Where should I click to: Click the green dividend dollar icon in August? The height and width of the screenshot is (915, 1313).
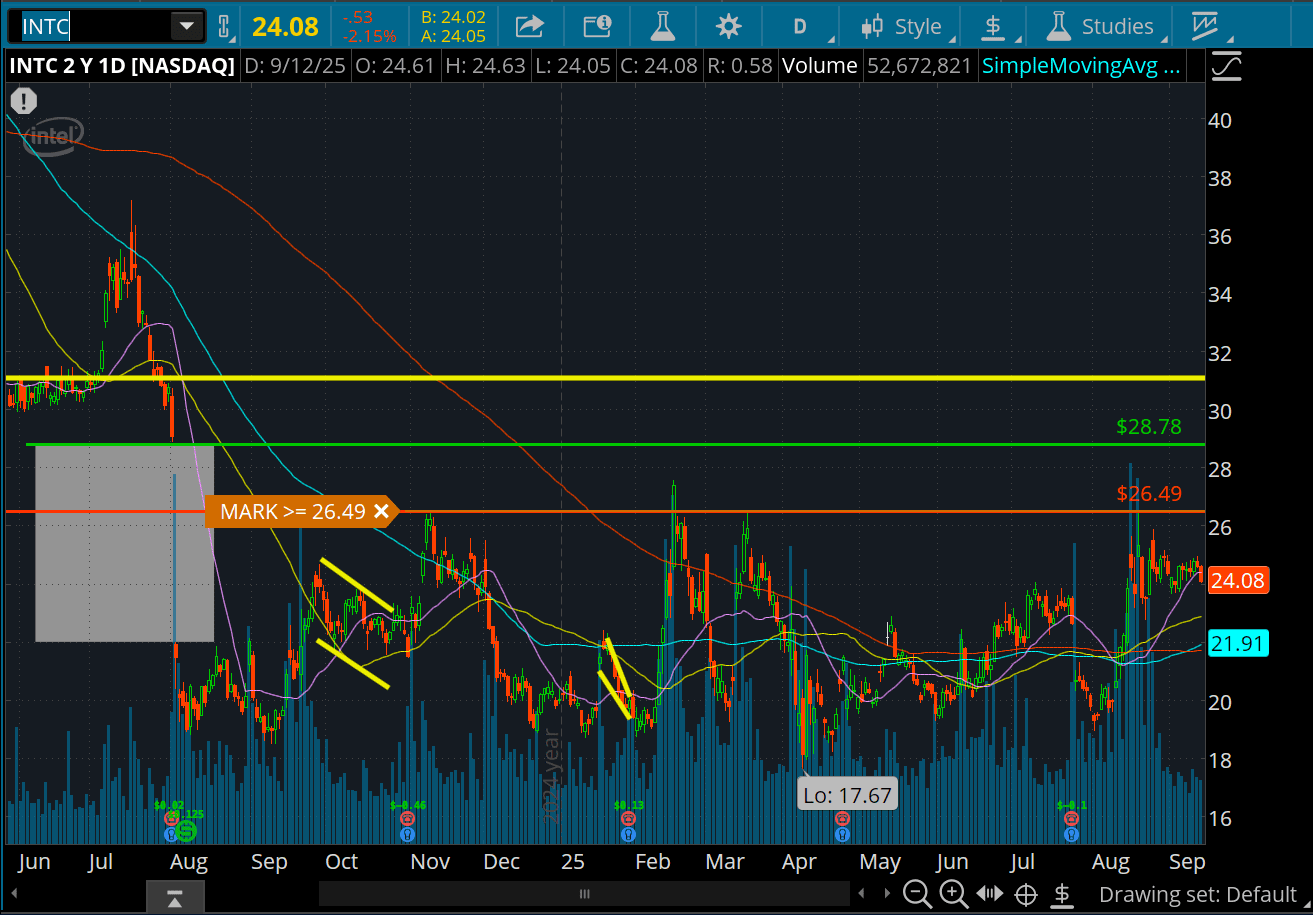[186, 831]
